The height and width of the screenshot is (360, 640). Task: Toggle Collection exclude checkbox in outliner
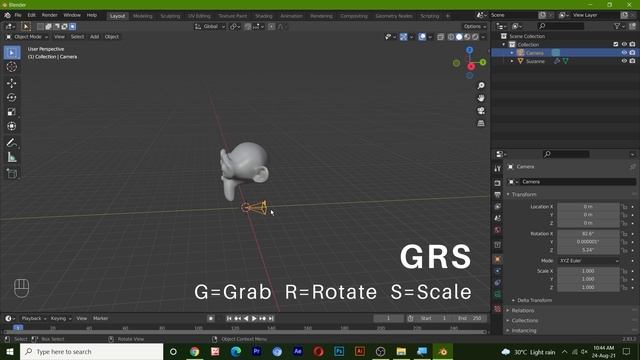616,44
